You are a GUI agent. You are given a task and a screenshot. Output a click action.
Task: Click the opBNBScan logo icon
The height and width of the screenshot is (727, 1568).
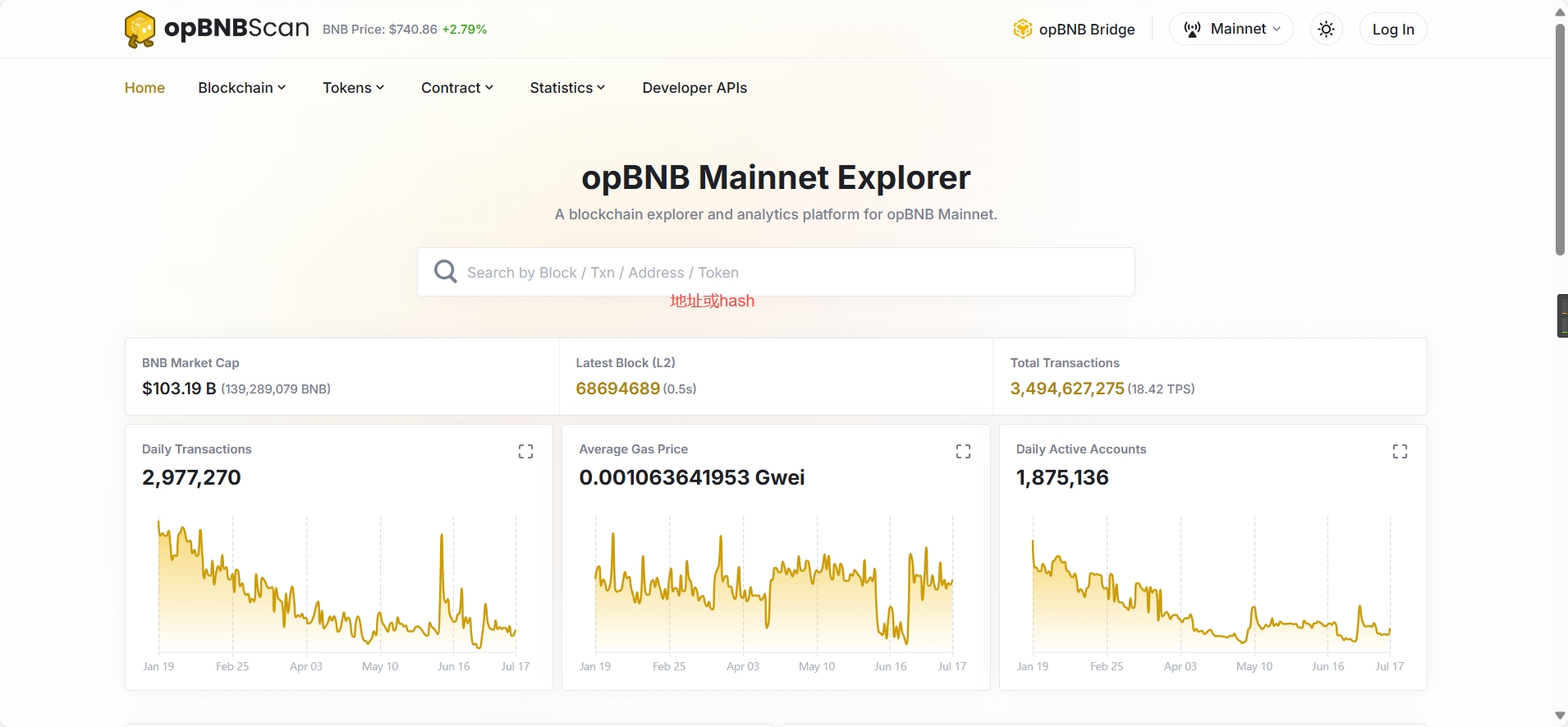[140, 29]
